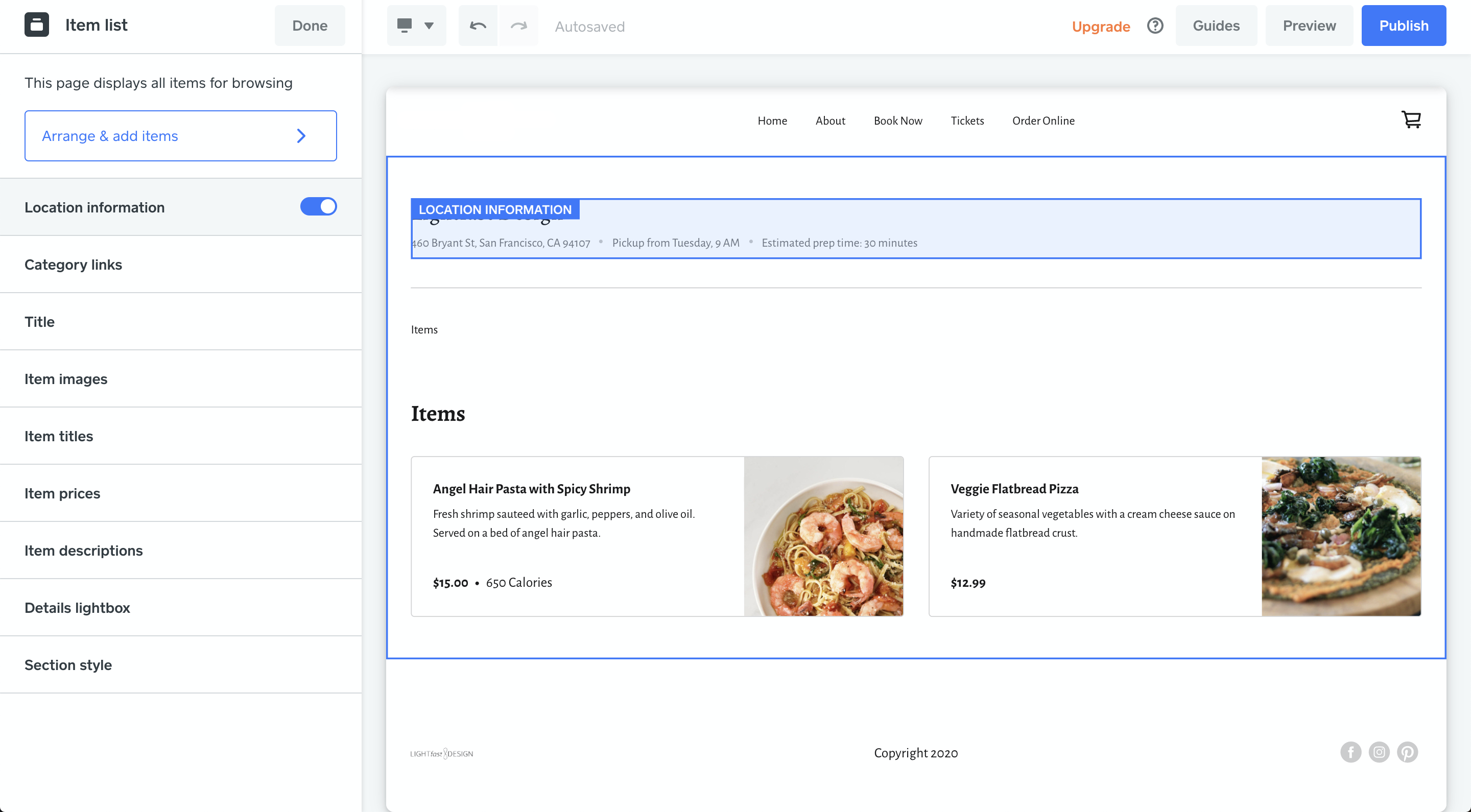Click the redo arrow icon
The image size is (1471, 812).
point(518,25)
